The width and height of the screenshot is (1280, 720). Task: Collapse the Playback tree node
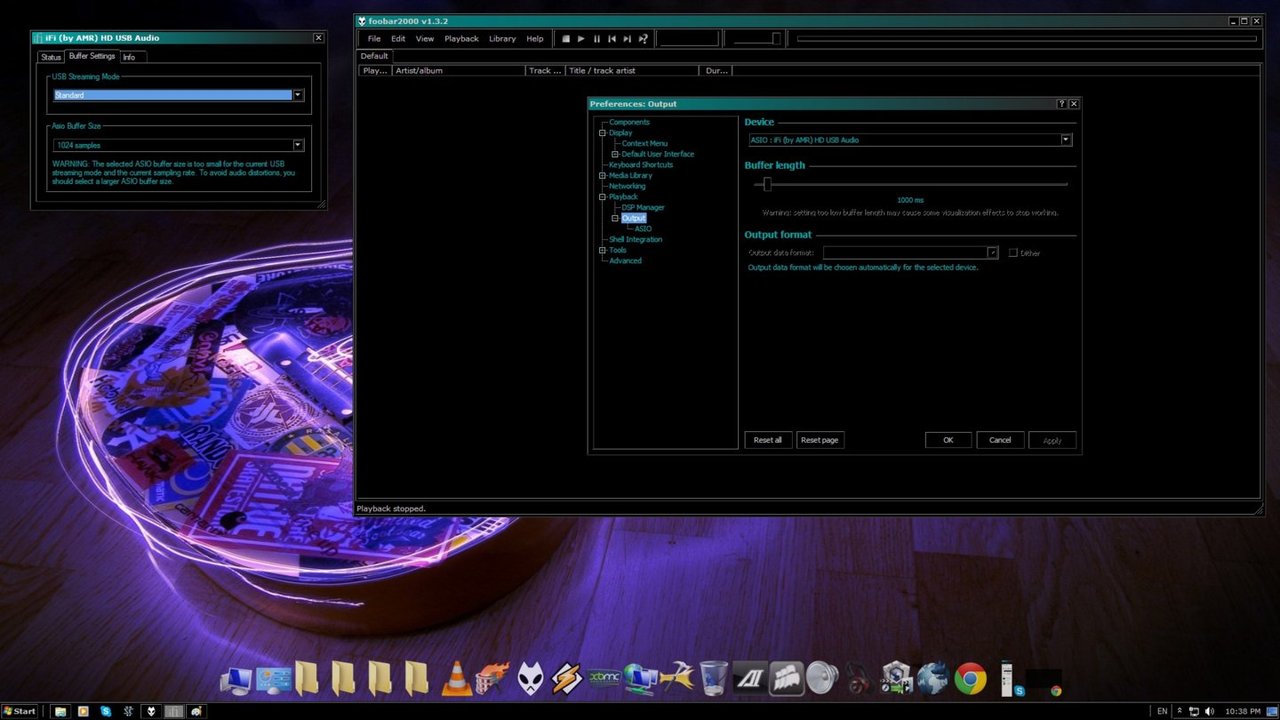click(x=602, y=197)
